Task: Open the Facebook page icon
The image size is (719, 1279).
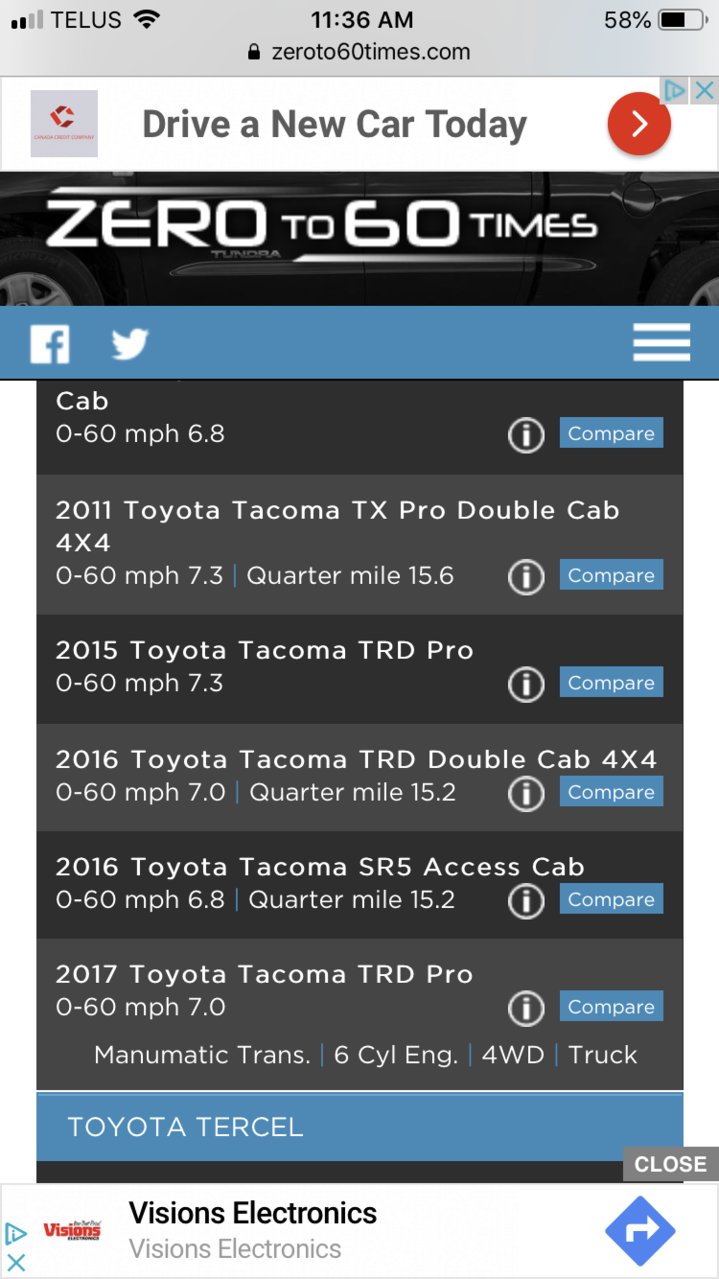Action: [x=50, y=344]
